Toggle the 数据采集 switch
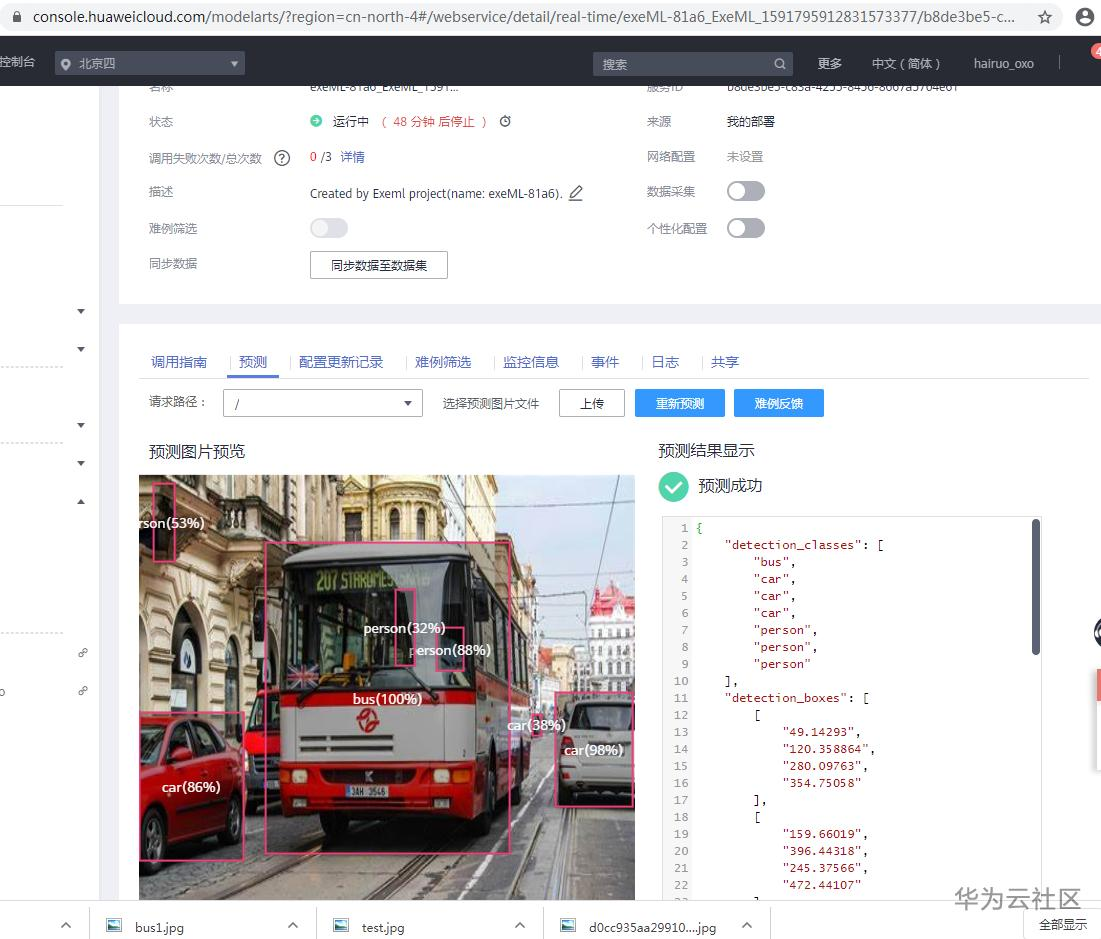The image size is (1101, 939). tap(746, 191)
